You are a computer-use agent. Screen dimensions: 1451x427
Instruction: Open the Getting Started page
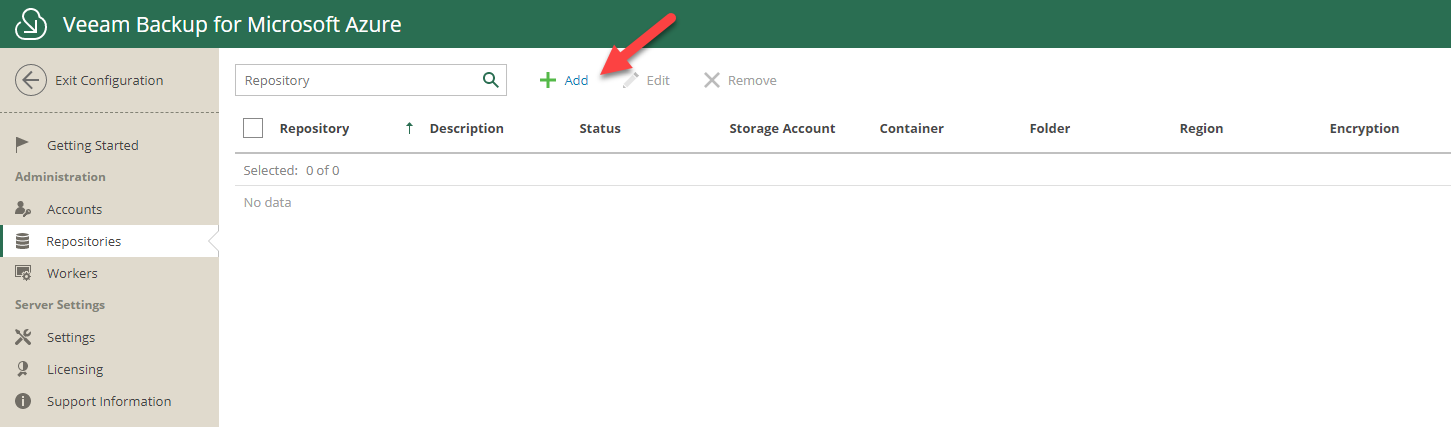point(92,145)
